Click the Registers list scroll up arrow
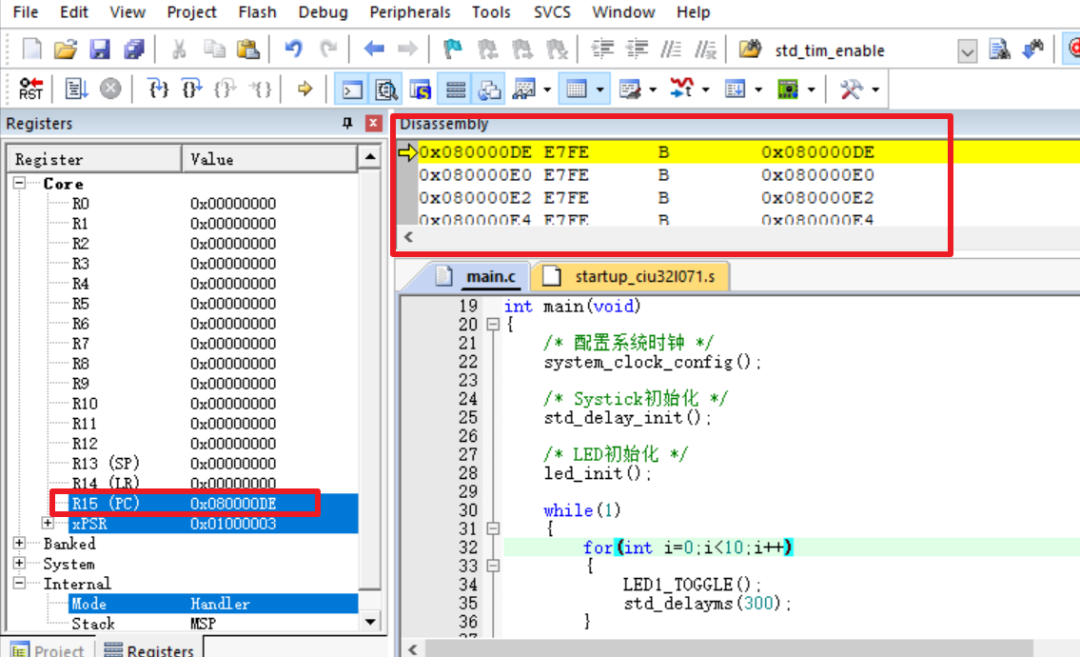Image resolution: width=1080 pixels, height=657 pixels. 370,158
